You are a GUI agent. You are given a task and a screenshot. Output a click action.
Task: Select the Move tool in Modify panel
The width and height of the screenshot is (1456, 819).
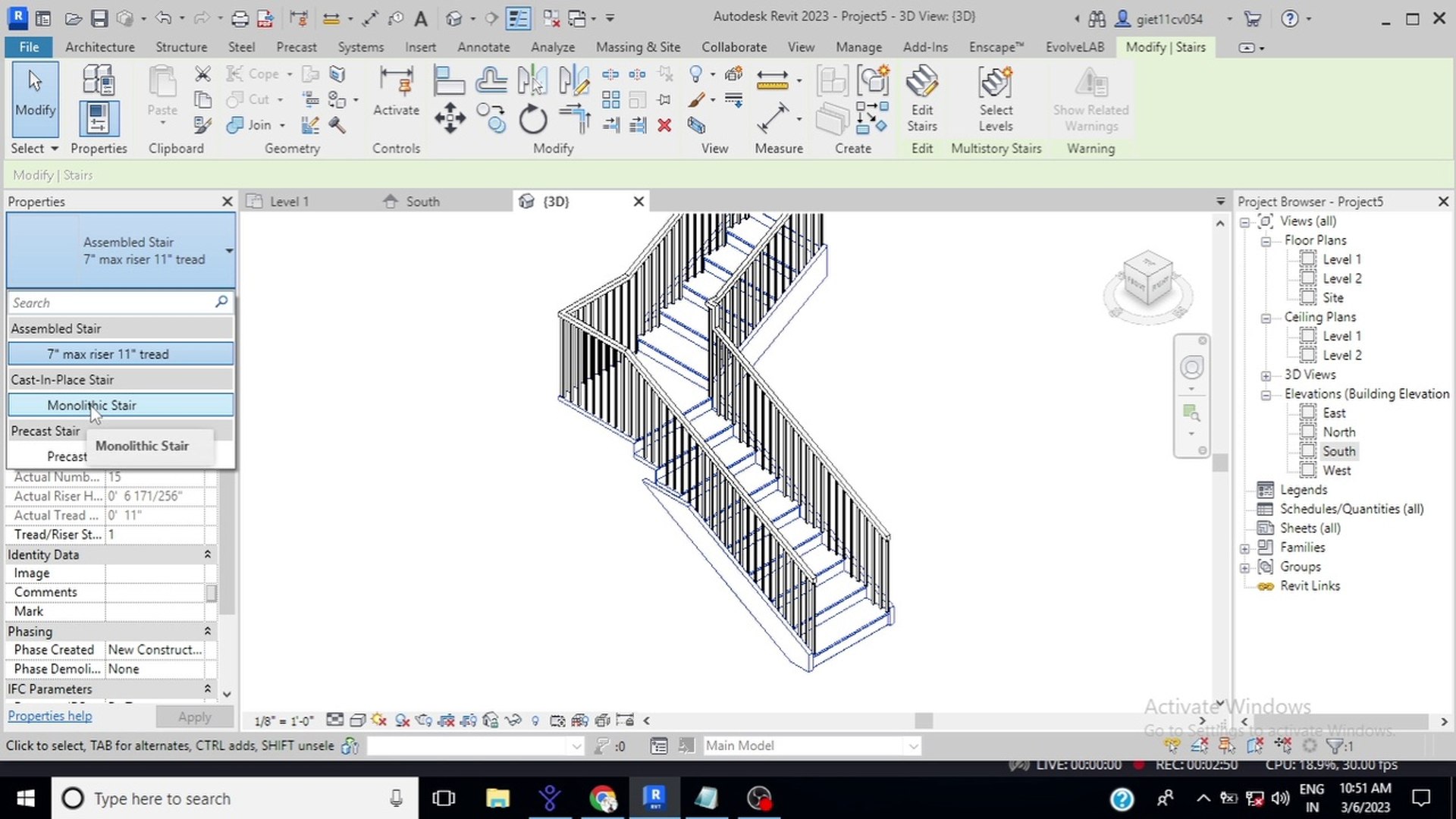(x=450, y=118)
